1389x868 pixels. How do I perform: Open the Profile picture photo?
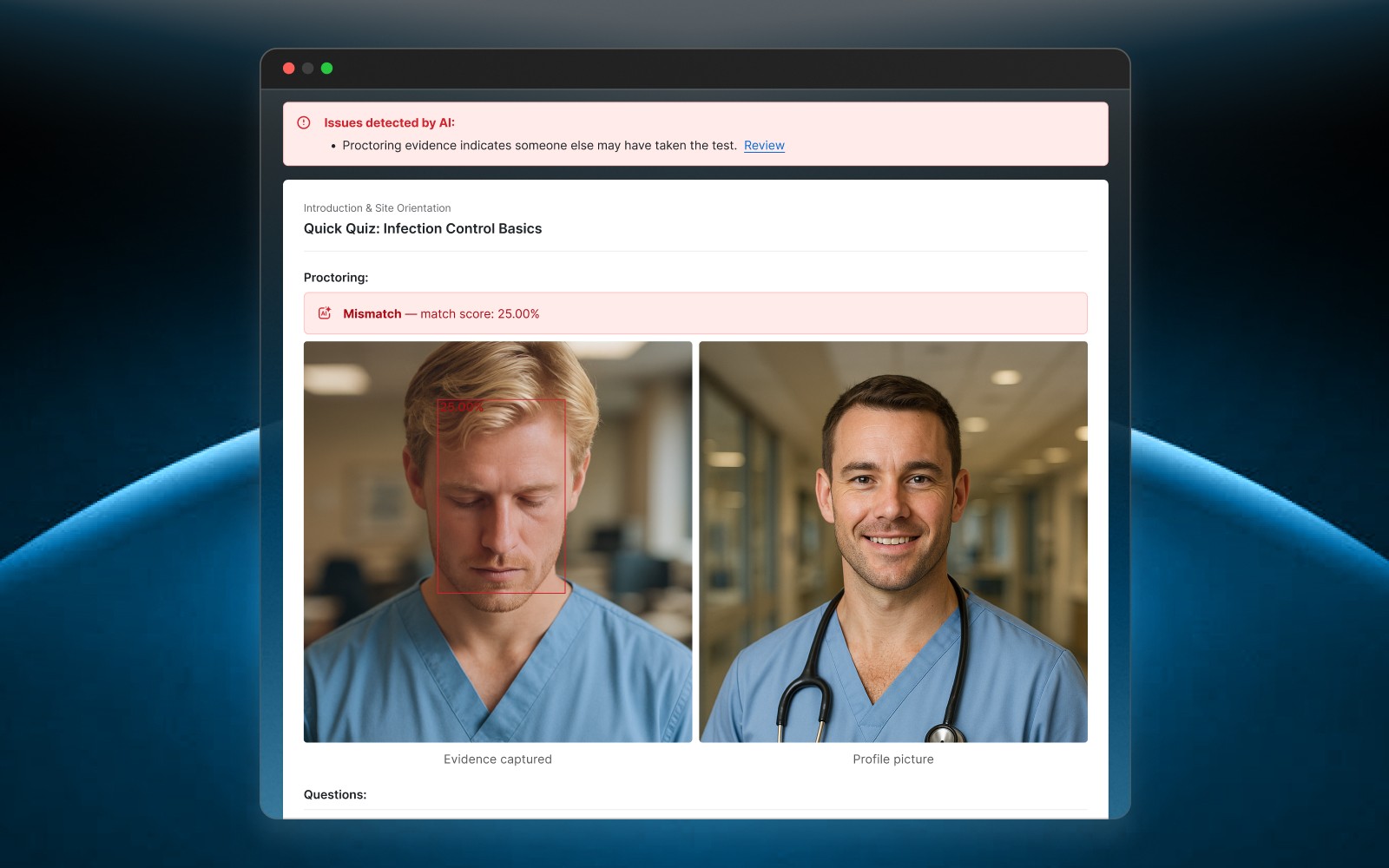(x=893, y=542)
